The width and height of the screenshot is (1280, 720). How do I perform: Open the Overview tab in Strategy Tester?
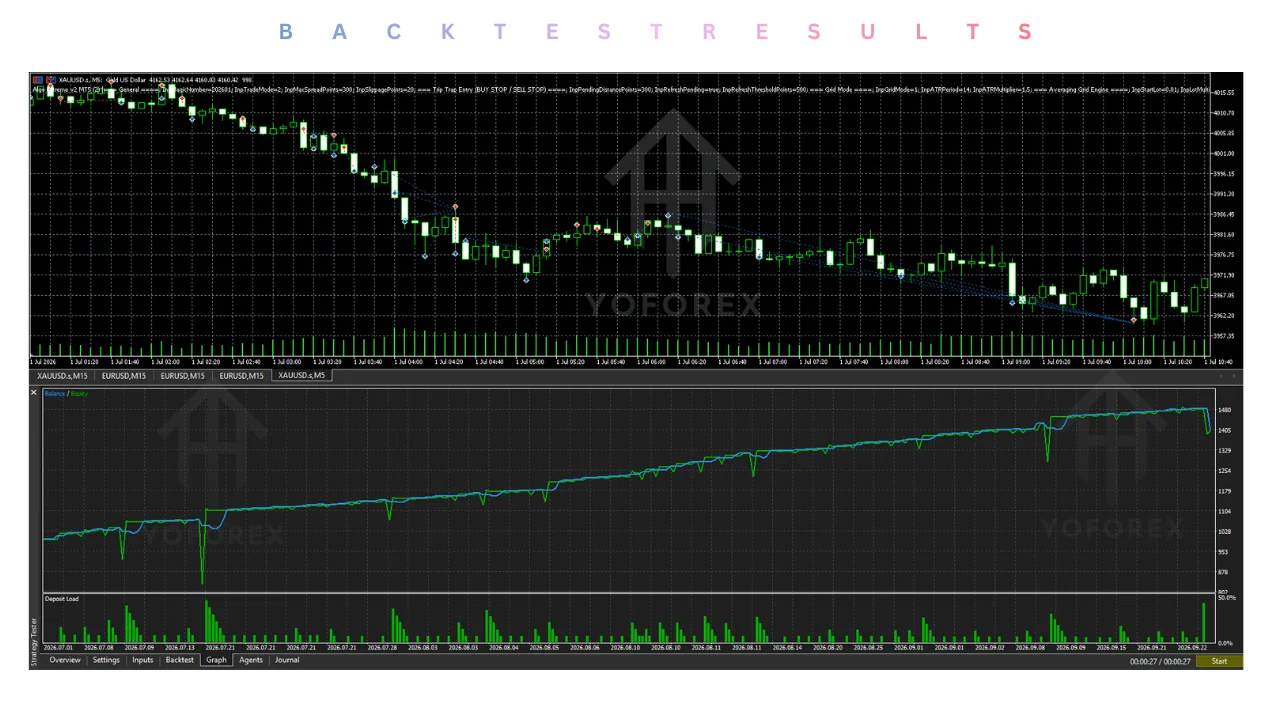point(64,660)
